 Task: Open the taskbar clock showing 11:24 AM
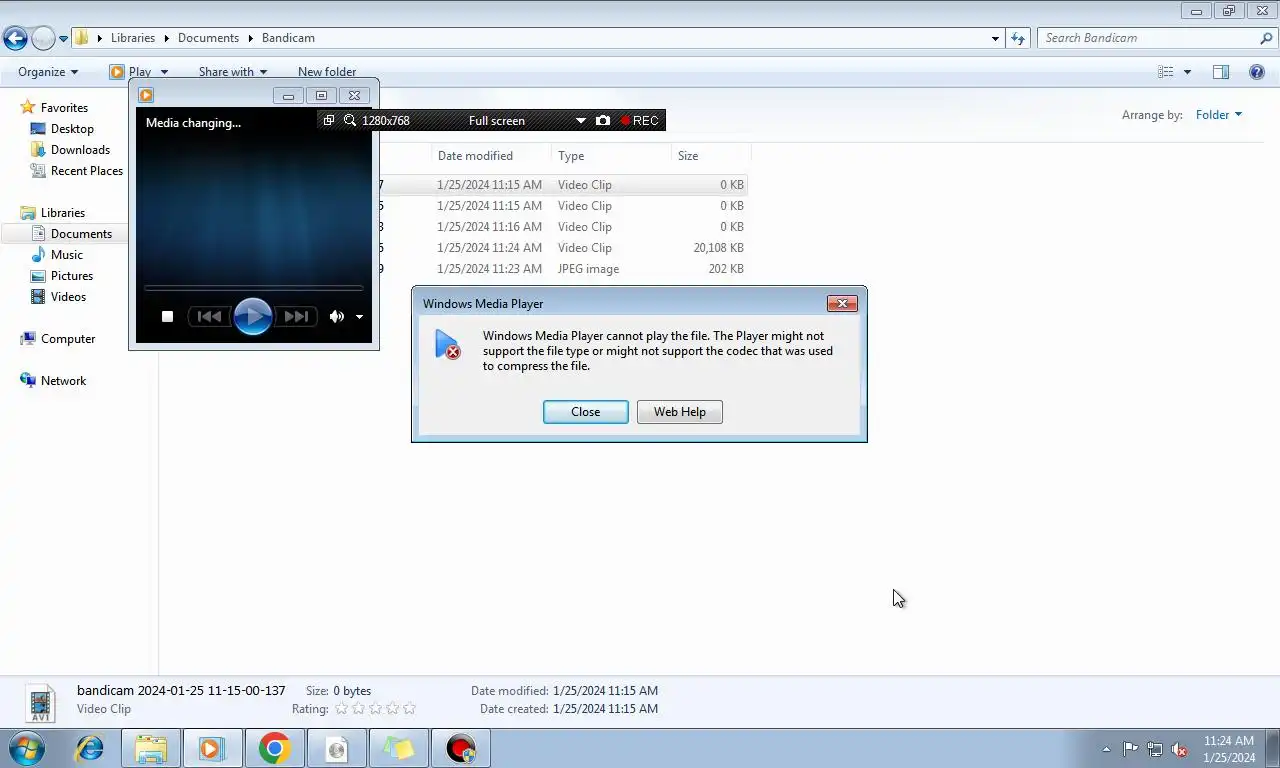(x=1228, y=749)
